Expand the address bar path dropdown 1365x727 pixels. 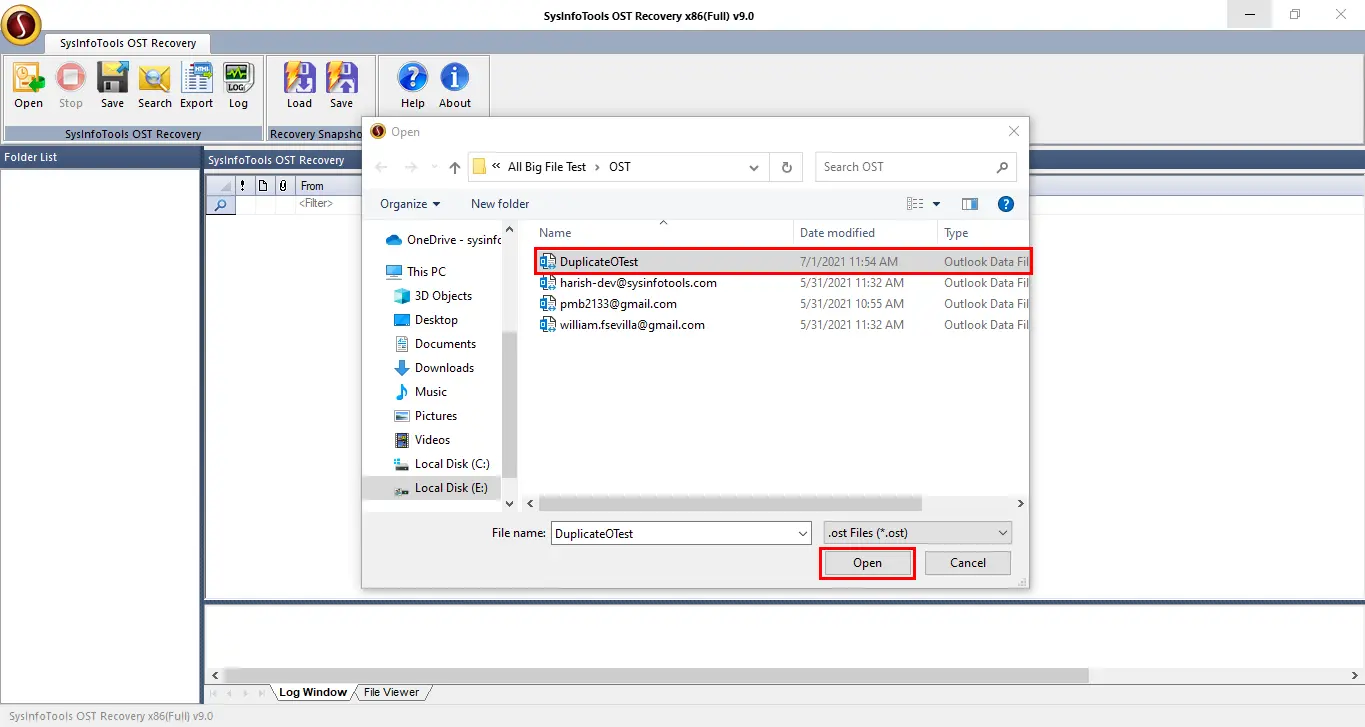coord(756,167)
